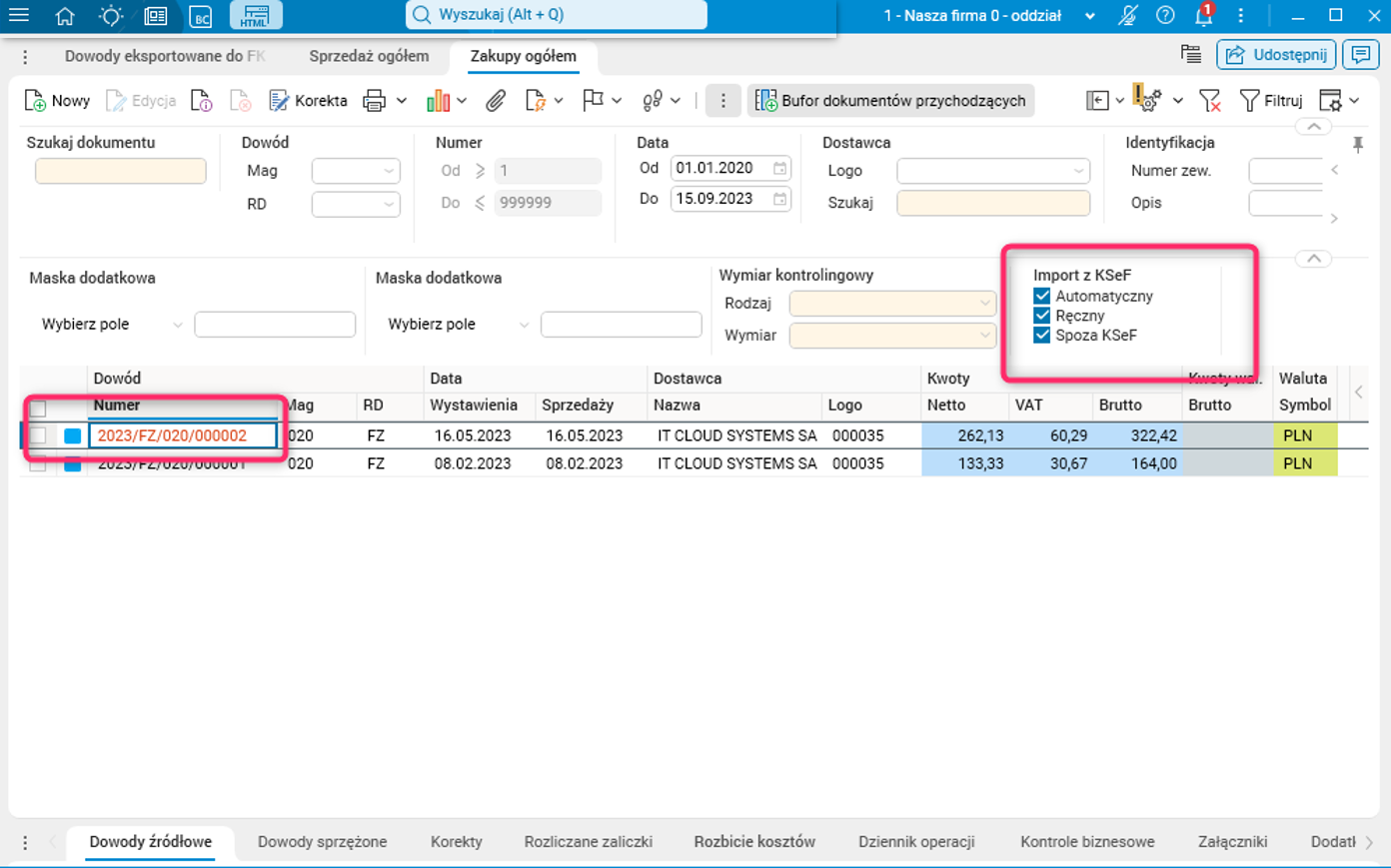
Task: Open the news panel icon
Action: 156,15
